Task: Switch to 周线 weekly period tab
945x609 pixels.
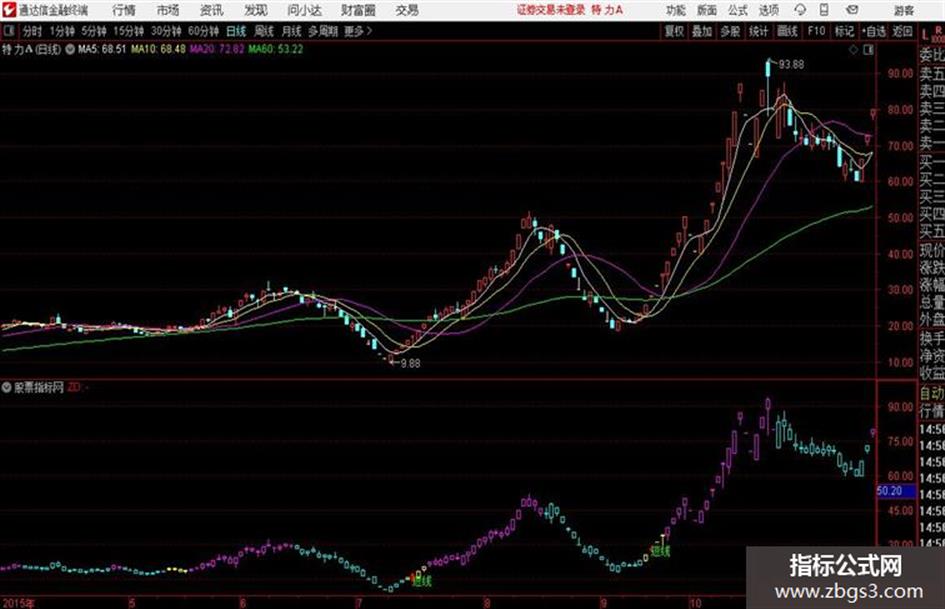Action: pos(264,31)
